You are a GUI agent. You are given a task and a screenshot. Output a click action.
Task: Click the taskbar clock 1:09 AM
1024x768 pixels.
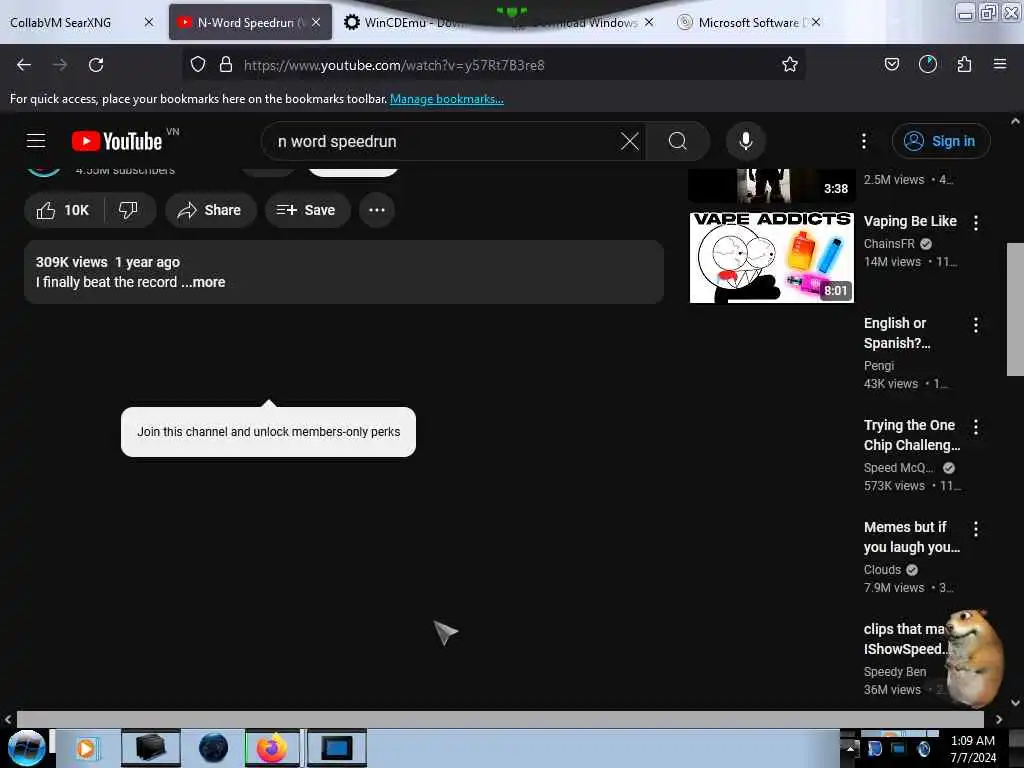(972, 741)
